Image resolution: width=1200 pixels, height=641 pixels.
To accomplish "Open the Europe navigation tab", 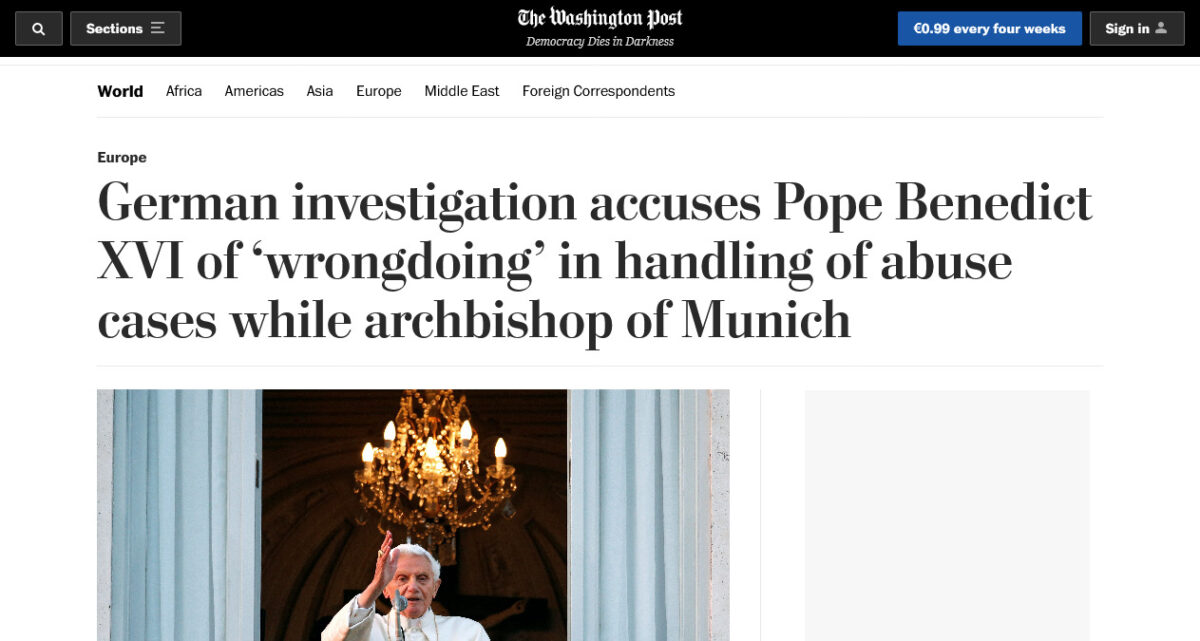I will (379, 91).
